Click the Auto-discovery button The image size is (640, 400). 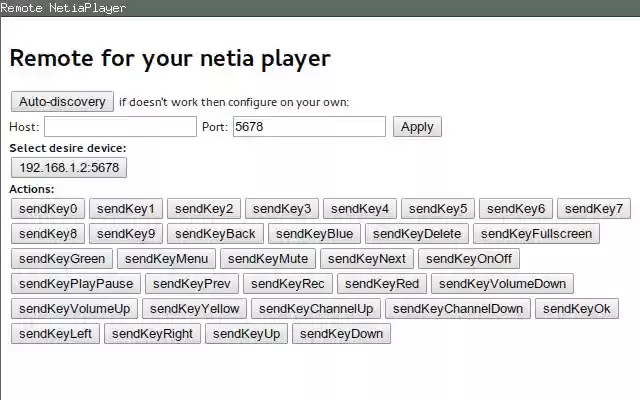click(x=62, y=102)
